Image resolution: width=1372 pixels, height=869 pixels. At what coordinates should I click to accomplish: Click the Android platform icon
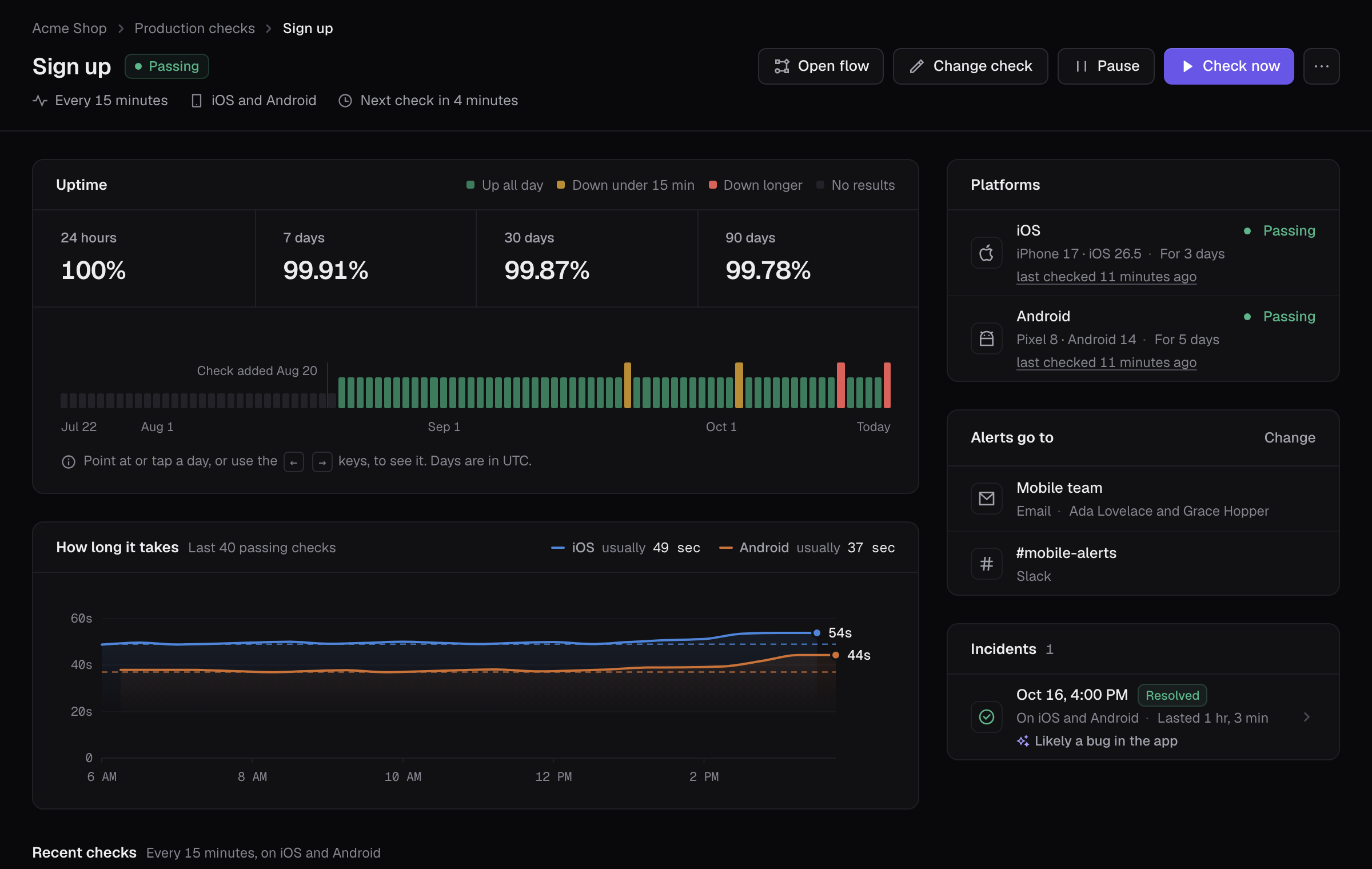(x=986, y=338)
